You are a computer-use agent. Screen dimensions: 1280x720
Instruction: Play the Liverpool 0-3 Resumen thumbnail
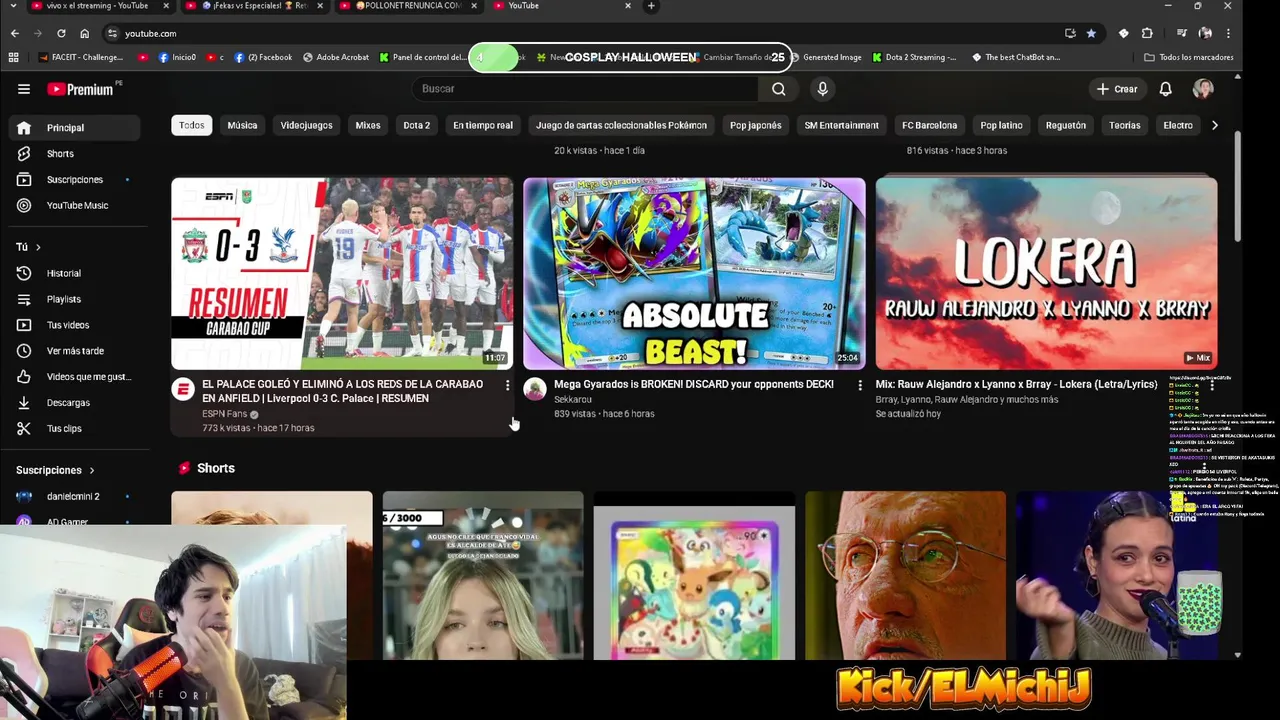(342, 274)
